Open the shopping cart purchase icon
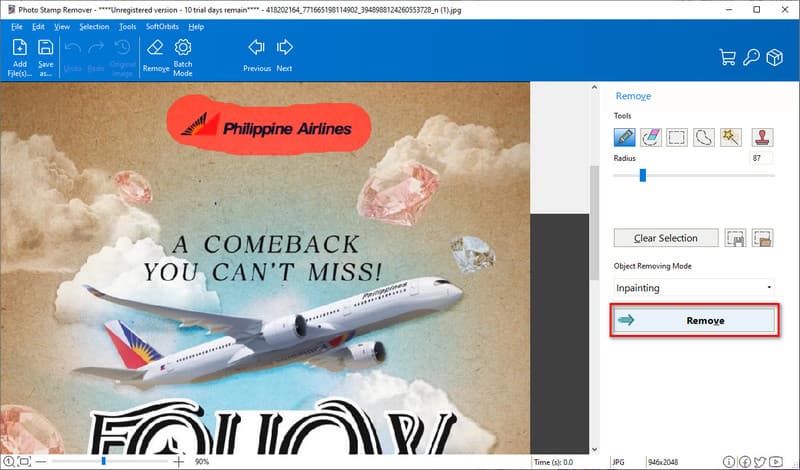The width and height of the screenshot is (800, 470). (727, 57)
